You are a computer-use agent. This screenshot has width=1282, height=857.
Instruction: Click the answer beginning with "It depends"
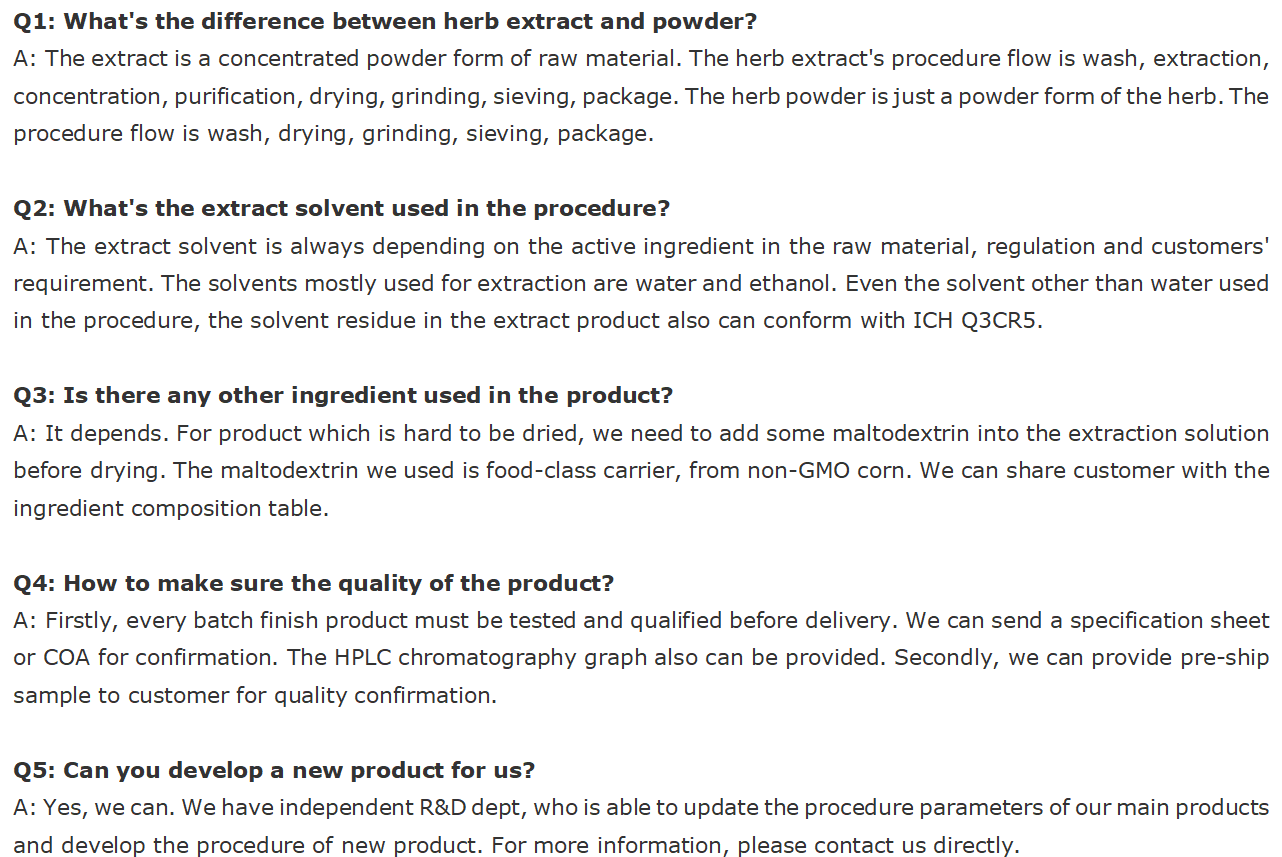(x=640, y=471)
